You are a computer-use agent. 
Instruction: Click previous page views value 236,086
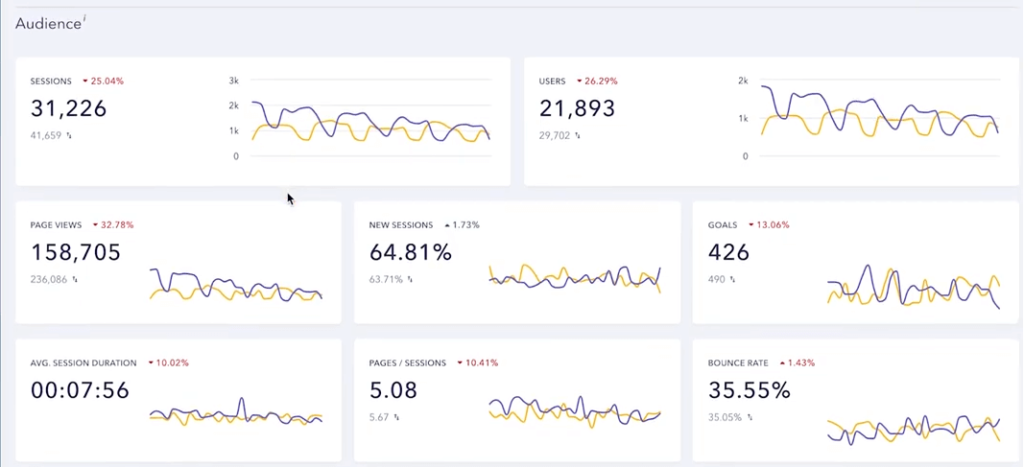[48, 280]
